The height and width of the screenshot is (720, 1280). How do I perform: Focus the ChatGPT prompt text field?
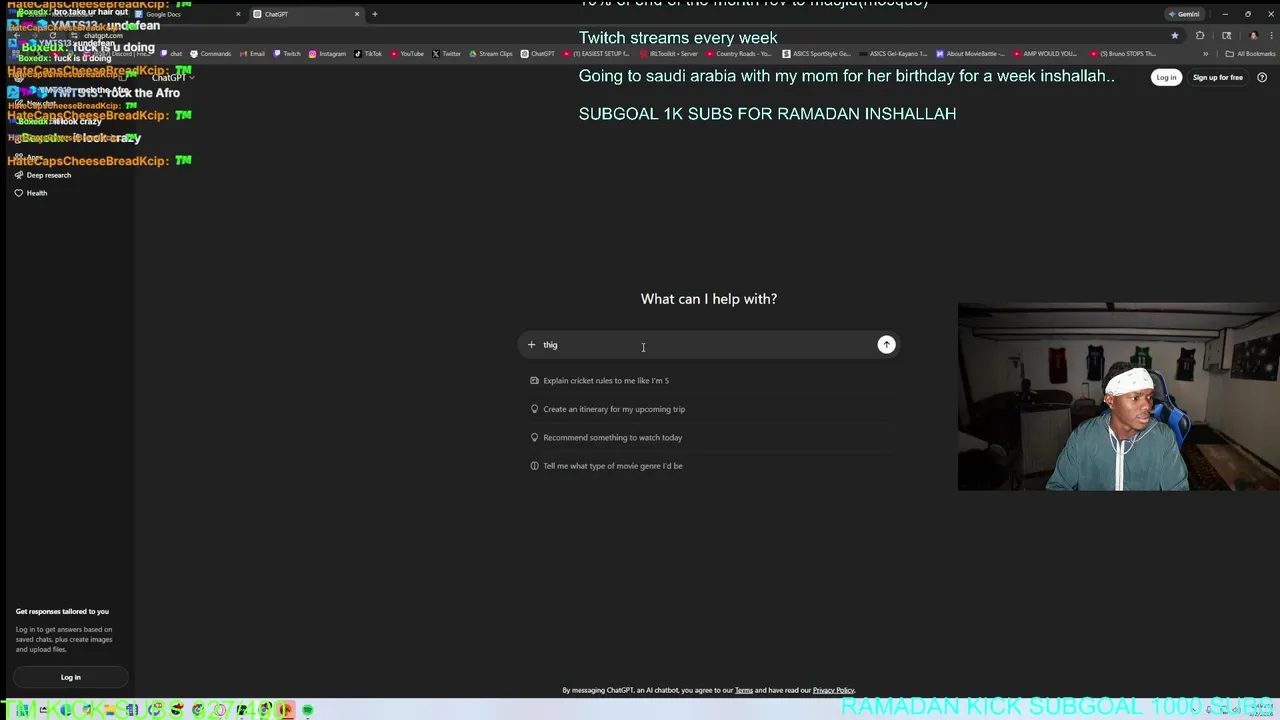click(x=708, y=345)
